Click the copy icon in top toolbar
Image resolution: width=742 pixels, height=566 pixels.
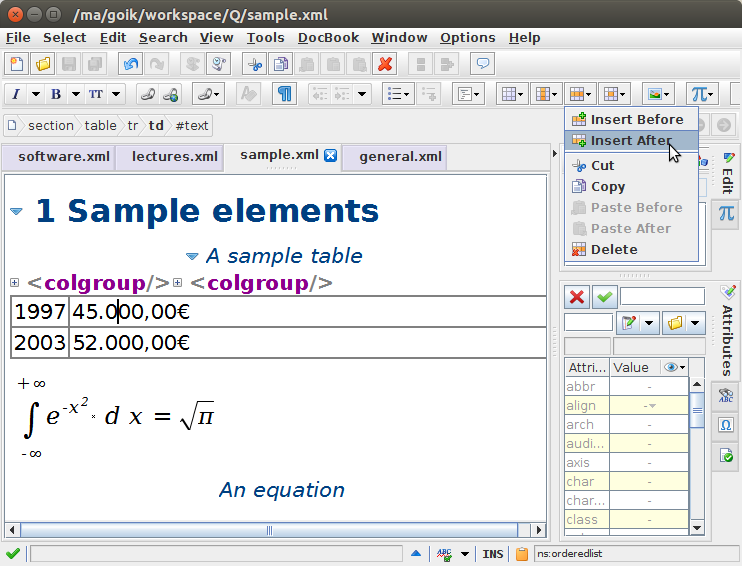(x=281, y=64)
